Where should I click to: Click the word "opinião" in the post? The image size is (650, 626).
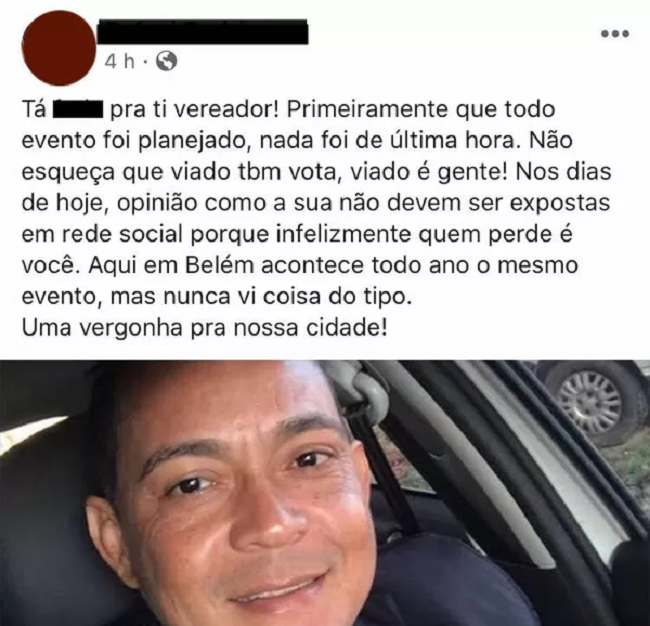[x=157, y=204]
